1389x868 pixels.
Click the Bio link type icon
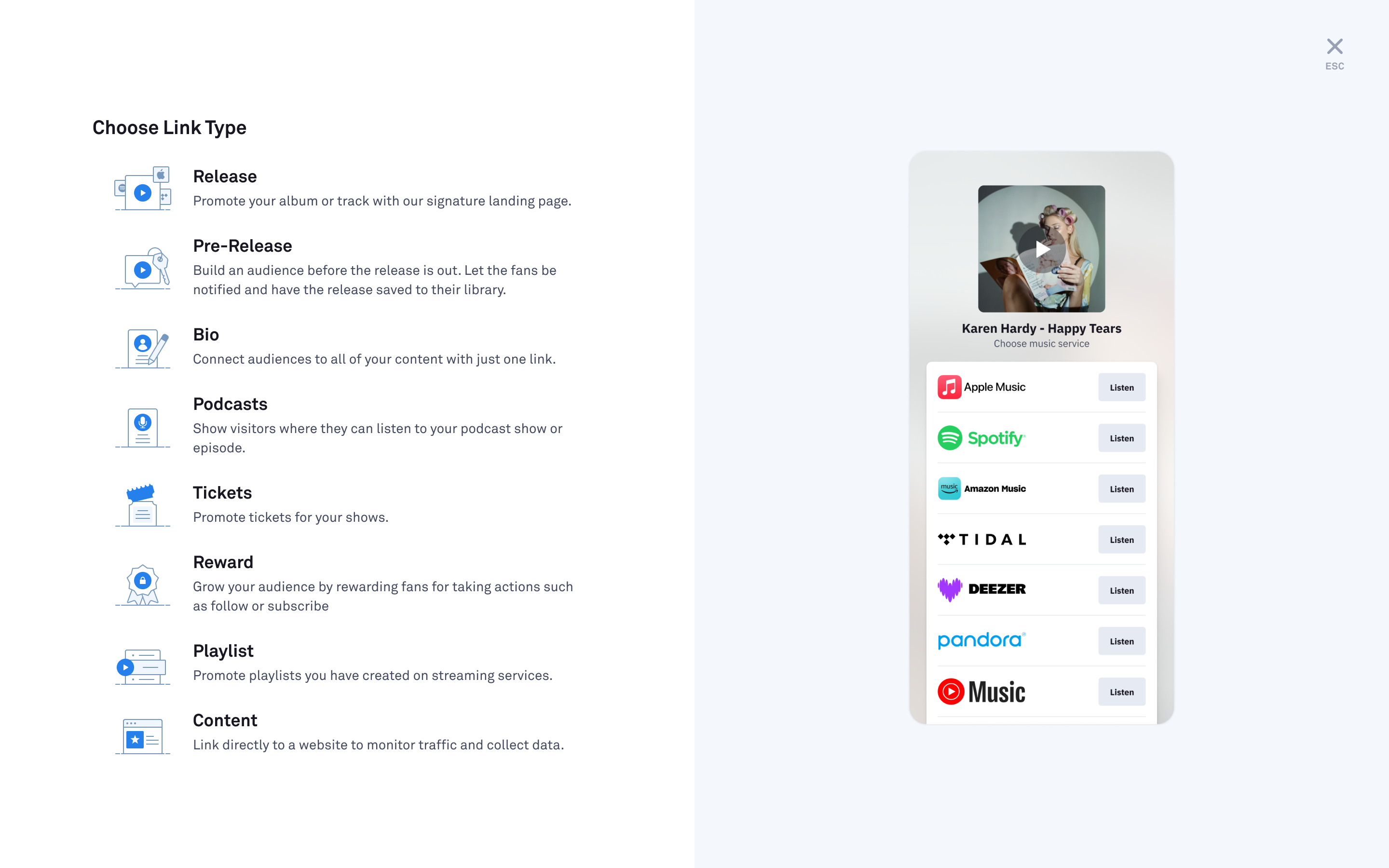pyautogui.click(x=143, y=347)
